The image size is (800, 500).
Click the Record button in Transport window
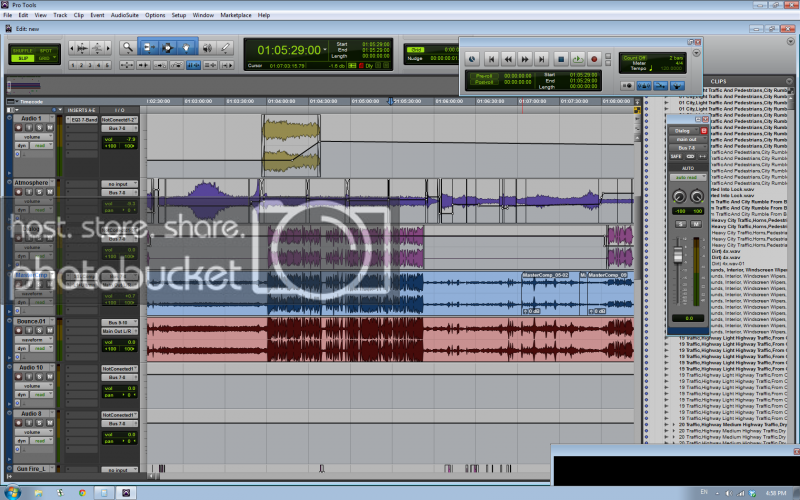594,59
